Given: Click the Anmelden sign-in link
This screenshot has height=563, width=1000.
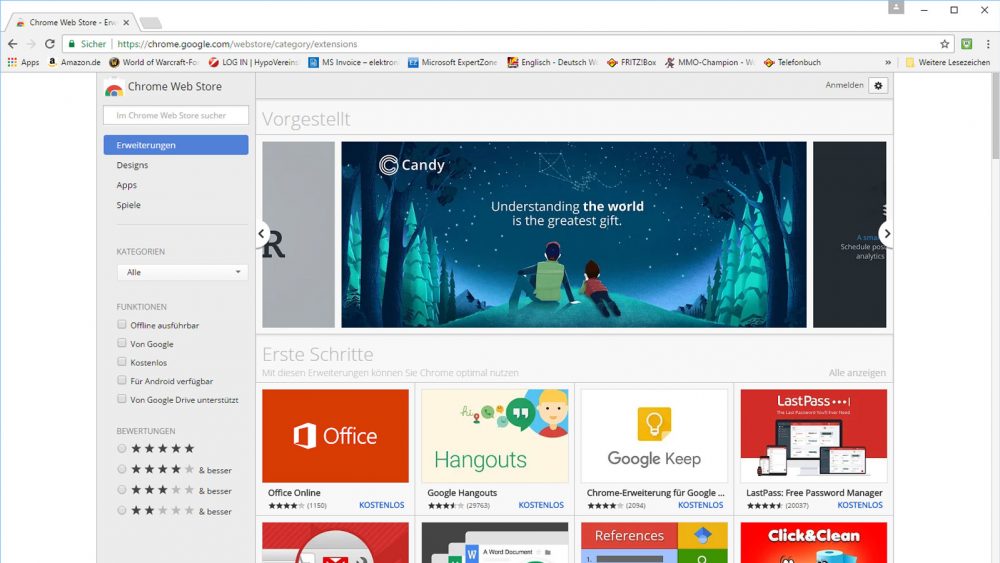Looking at the screenshot, I should 844,86.
